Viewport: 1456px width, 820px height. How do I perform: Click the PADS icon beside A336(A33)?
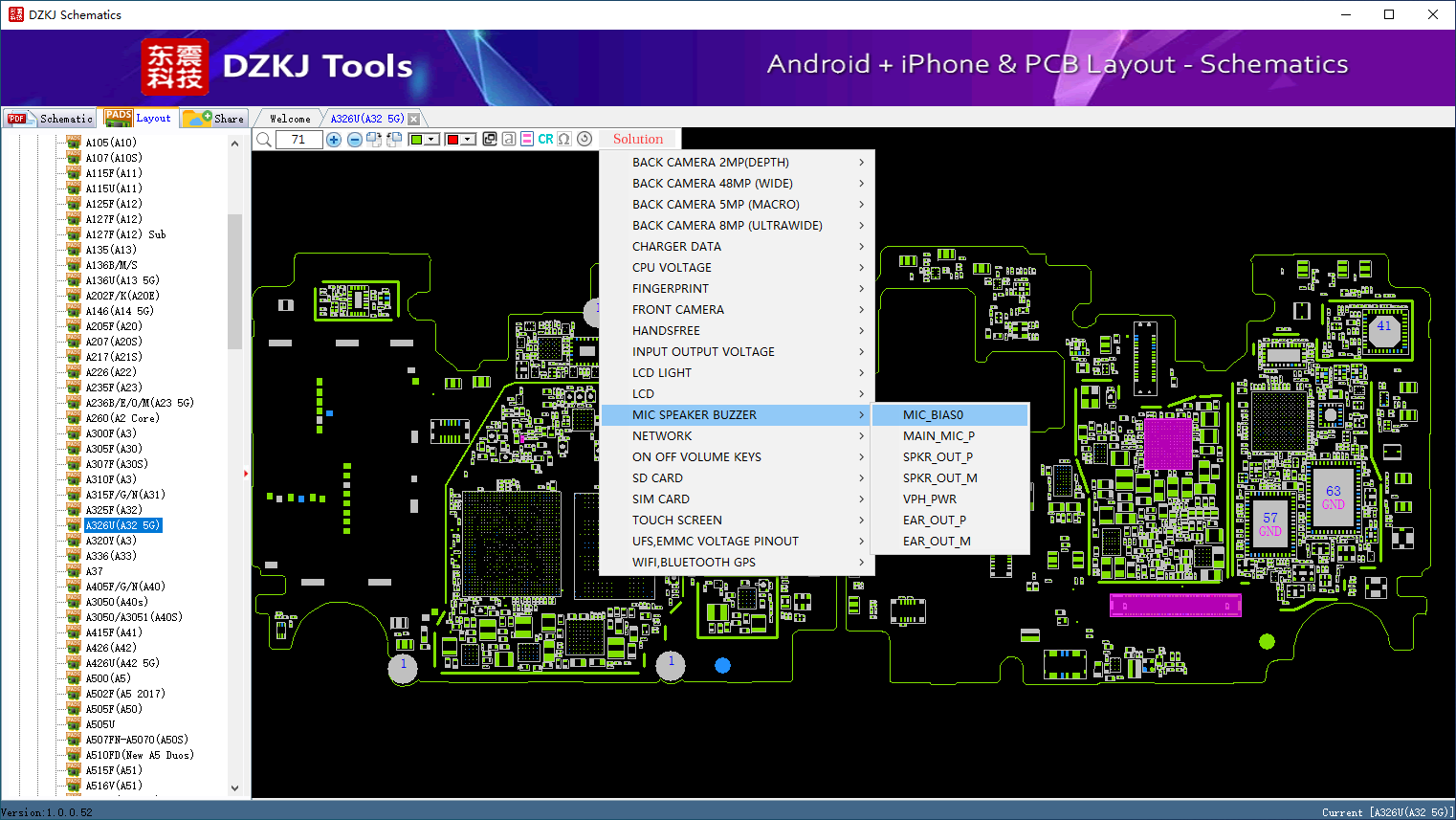click(x=74, y=556)
